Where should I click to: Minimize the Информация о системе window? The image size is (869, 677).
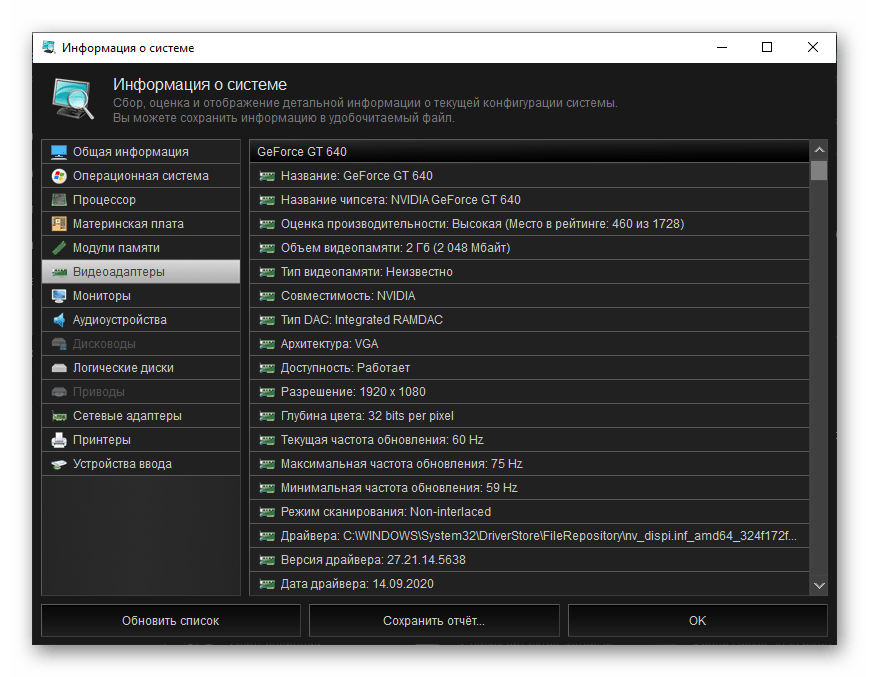pyautogui.click(x=722, y=48)
